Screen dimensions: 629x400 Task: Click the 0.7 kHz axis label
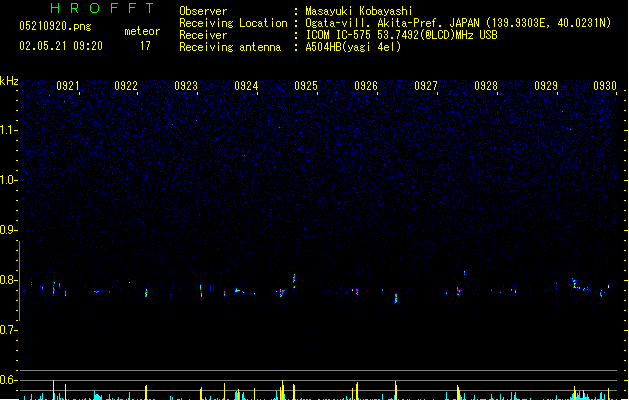coord(8,330)
